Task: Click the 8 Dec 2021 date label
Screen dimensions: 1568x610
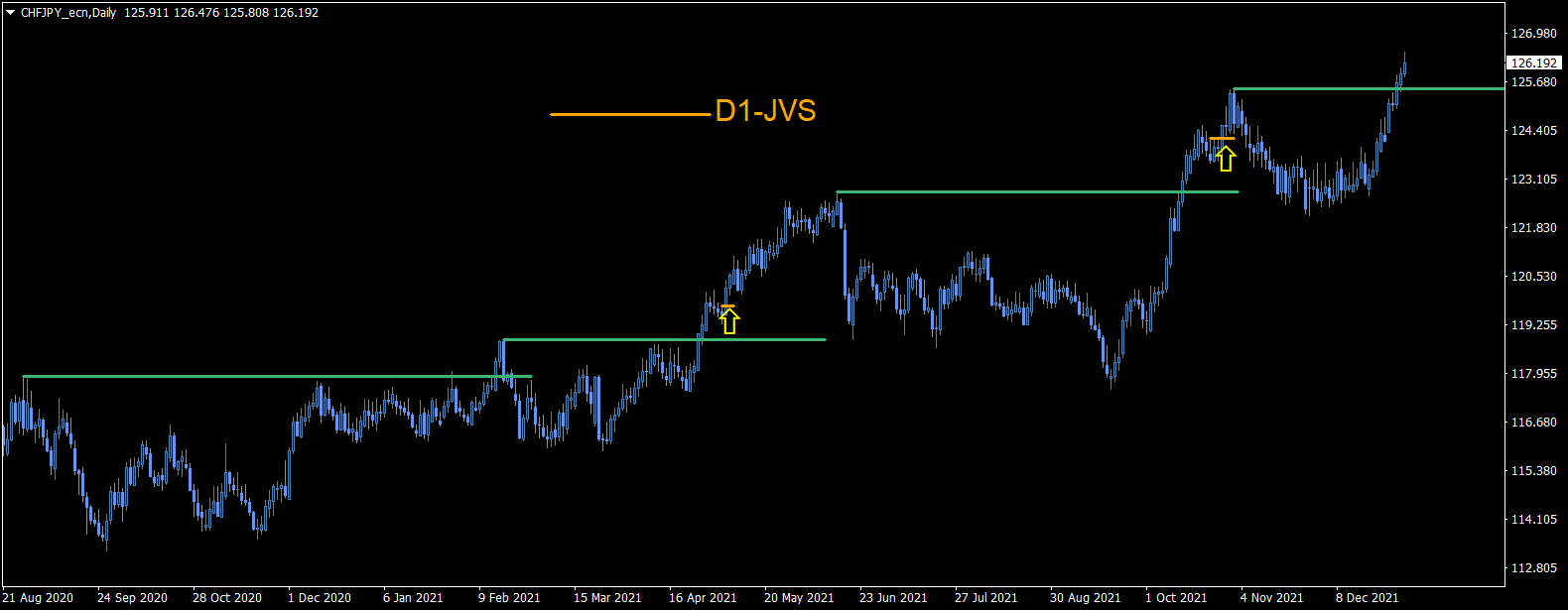Action: (x=1367, y=598)
